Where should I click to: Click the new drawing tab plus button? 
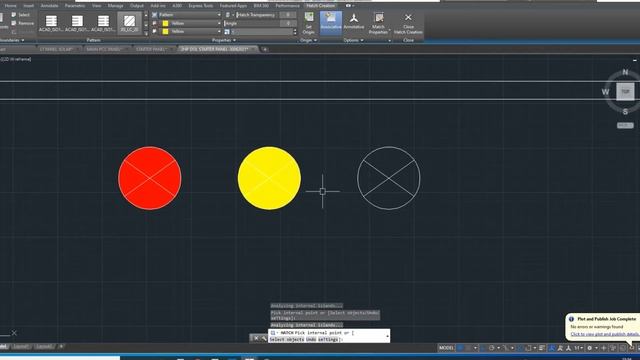tap(265, 49)
